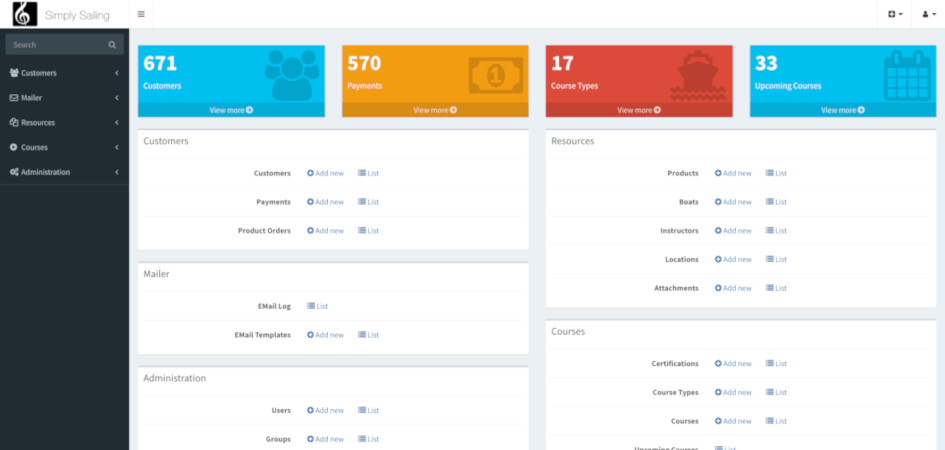Open List for EMail Log
945x450 pixels.
[x=318, y=306]
